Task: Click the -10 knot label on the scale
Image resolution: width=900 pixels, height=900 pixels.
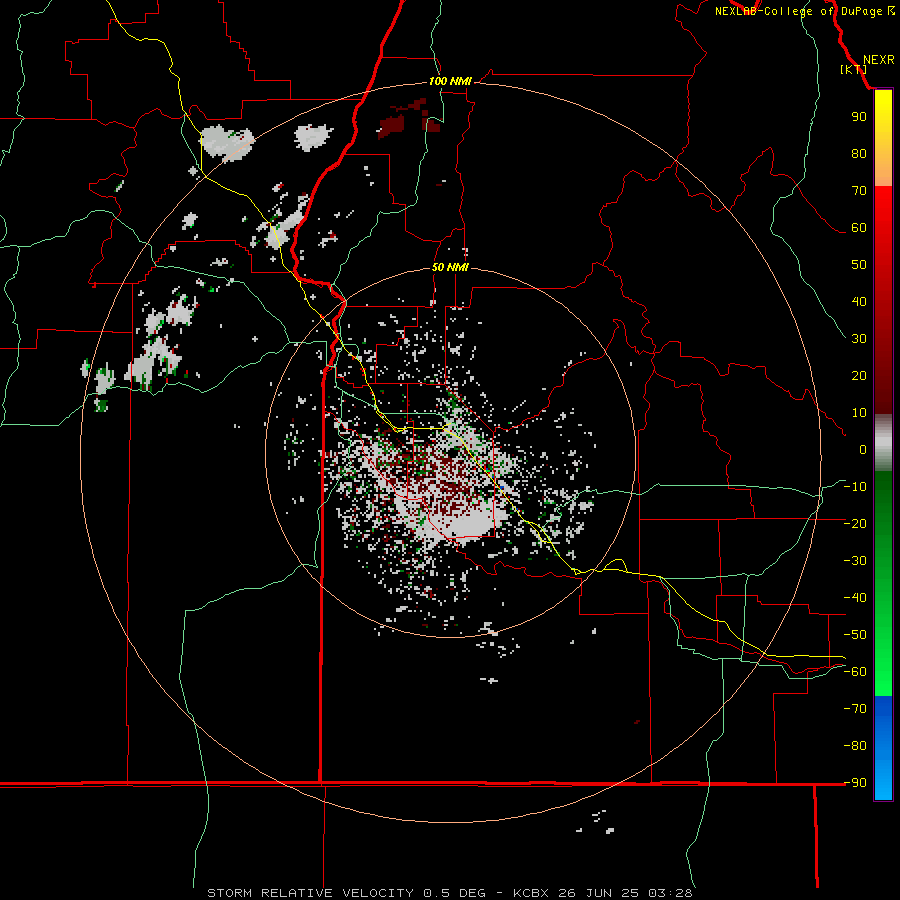Action: [x=855, y=487]
